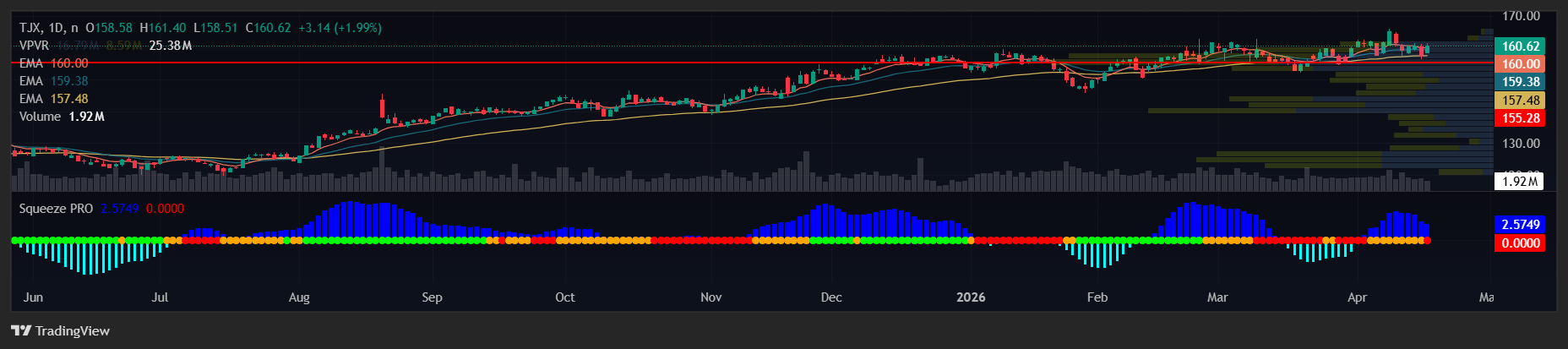
Task: Click the EMA 157.48 legend entry
Action: click(x=53, y=99)
